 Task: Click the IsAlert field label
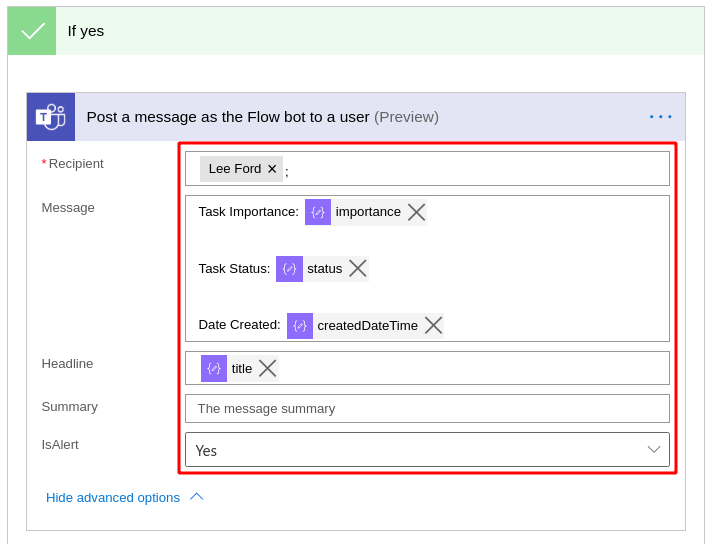[60, 445]
